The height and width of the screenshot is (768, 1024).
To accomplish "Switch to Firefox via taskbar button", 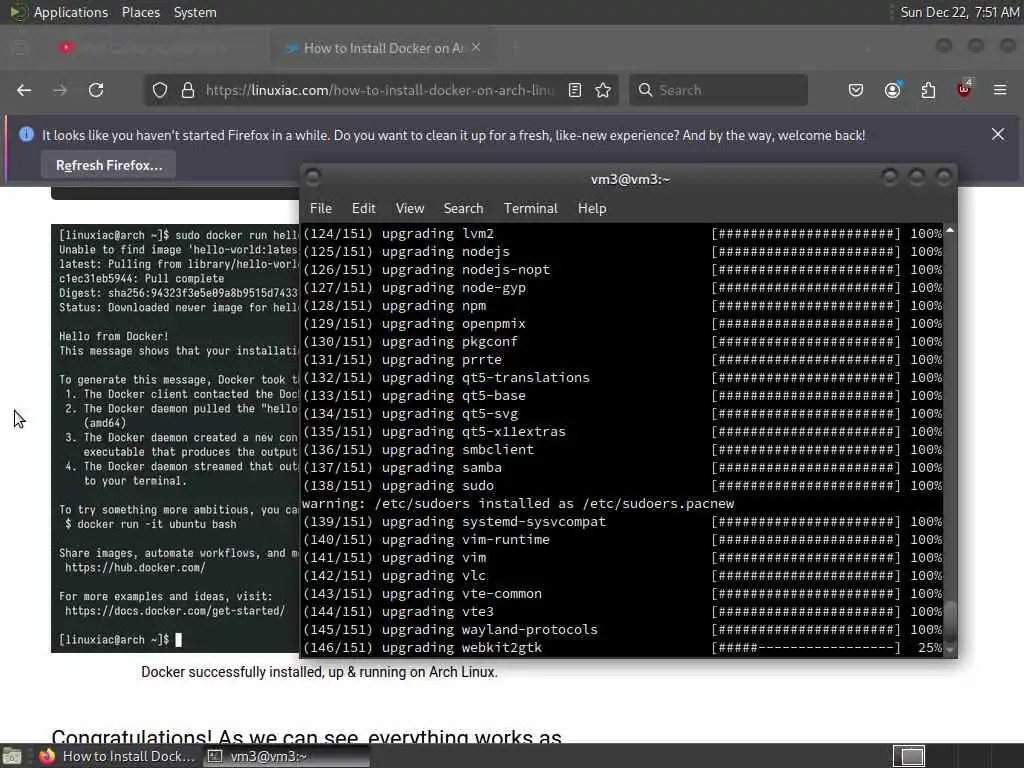I will [x=116, y=756].
